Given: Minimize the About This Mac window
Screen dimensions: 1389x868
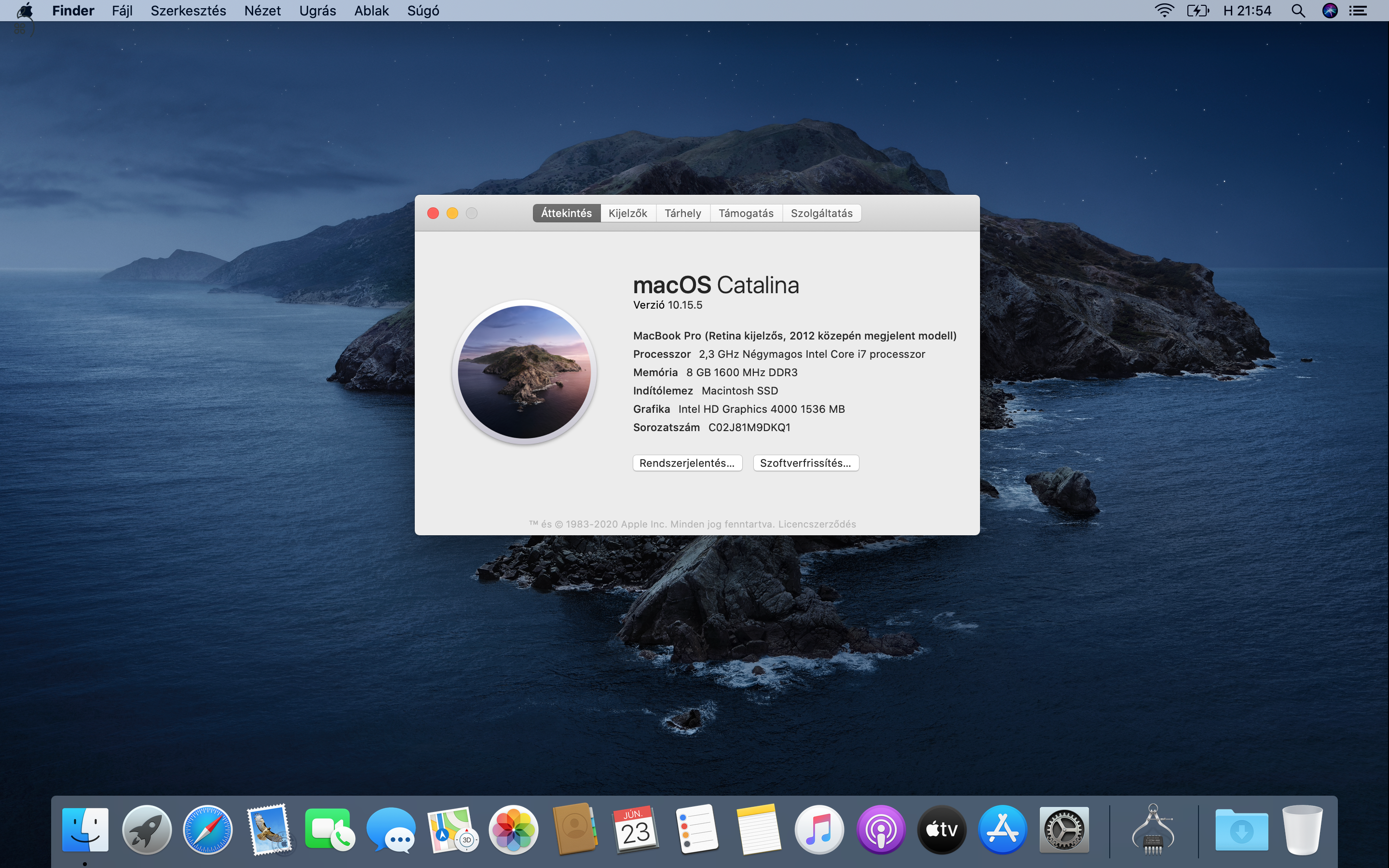Looking at the screenshot, I should point(452,213).
